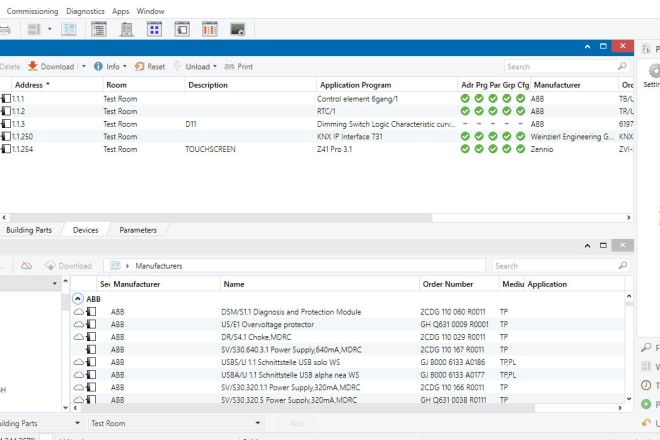Open the Commissioning menu
This screenshot has height=440, width=660.
tap(32, 11)
